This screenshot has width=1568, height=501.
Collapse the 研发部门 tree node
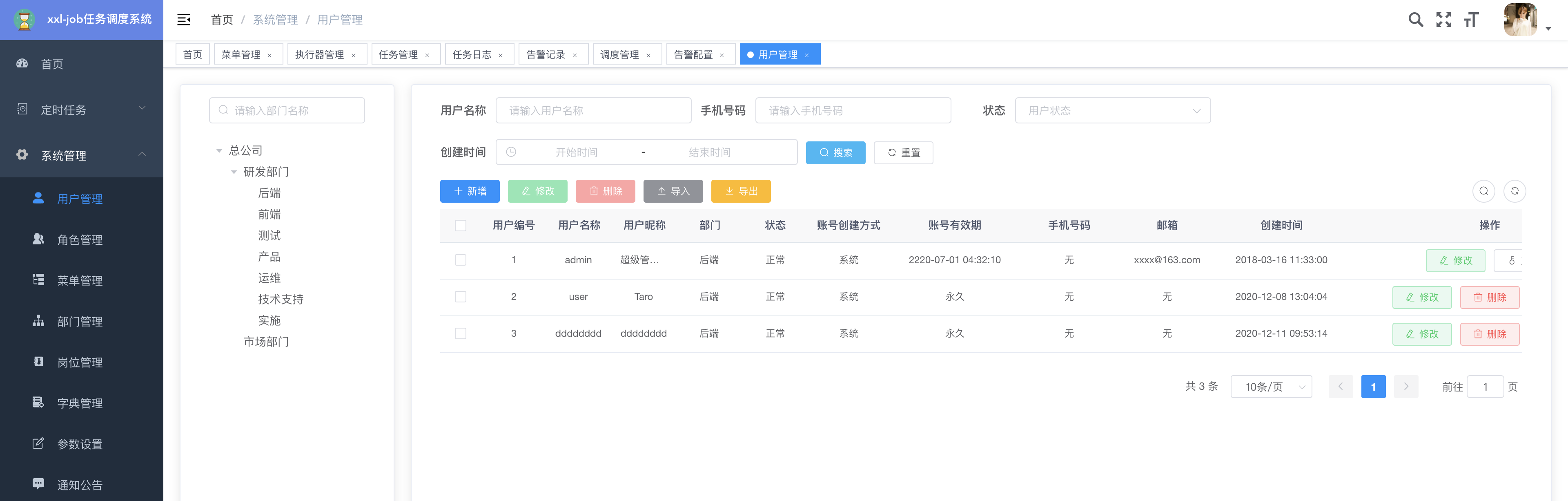(x=234, y=172)
